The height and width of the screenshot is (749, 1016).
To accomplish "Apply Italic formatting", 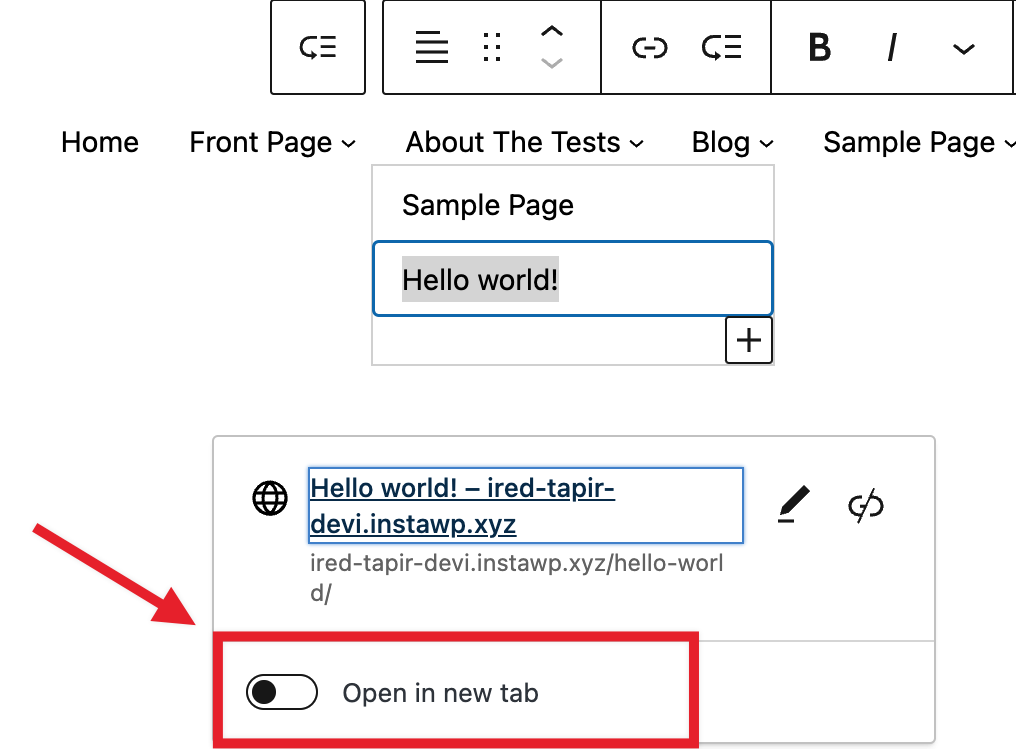I will click(890, 47).
